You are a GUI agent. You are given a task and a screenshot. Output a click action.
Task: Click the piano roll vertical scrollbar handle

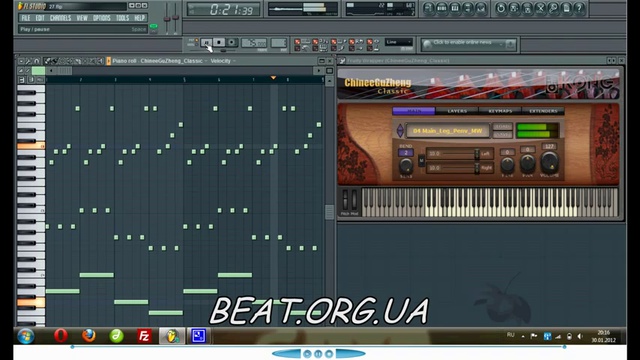(x=329, y=212)
